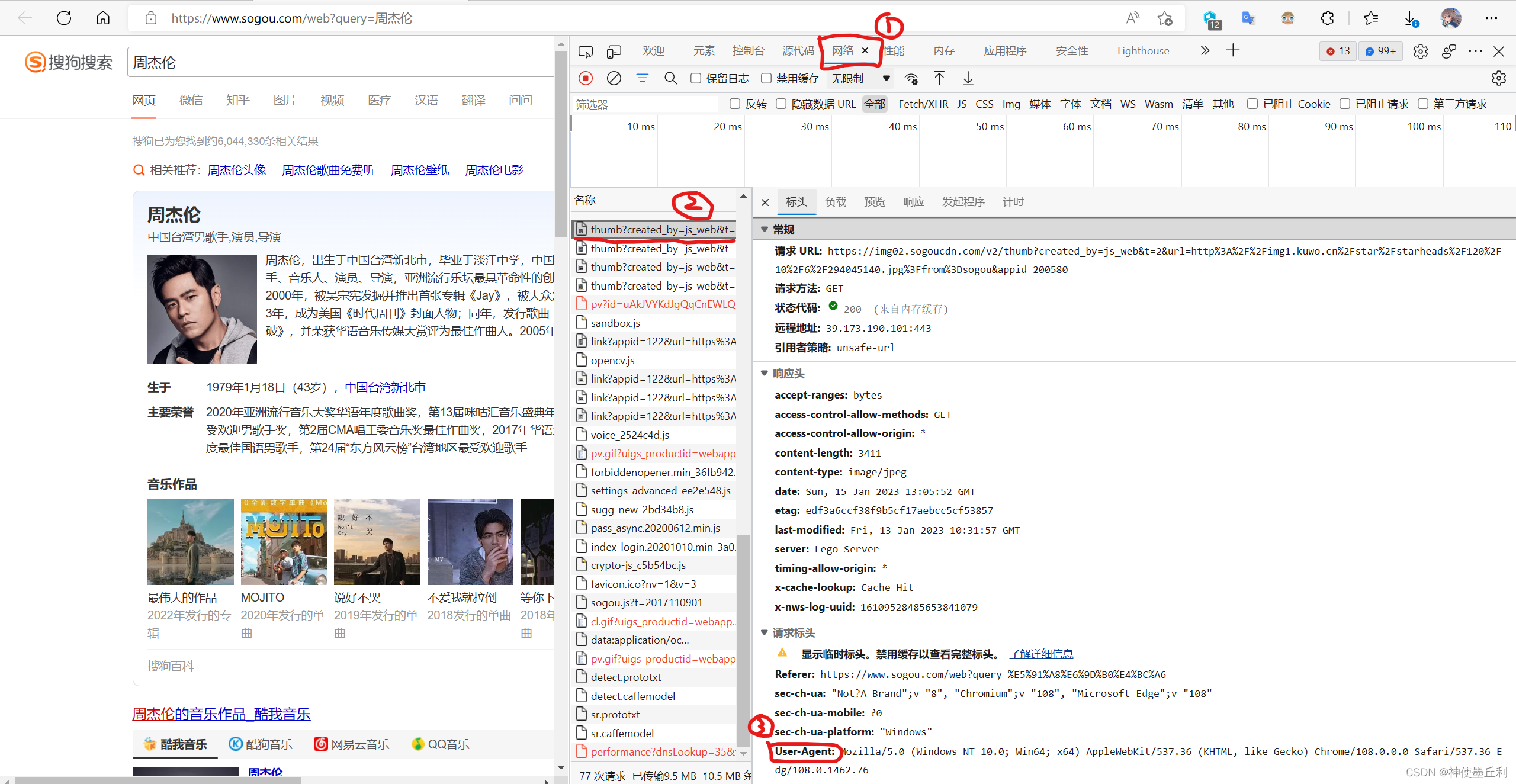Enable the 保留日志 checkbox
The width and height of the screenshot is (1516, 784).
[x=696, y=78]
